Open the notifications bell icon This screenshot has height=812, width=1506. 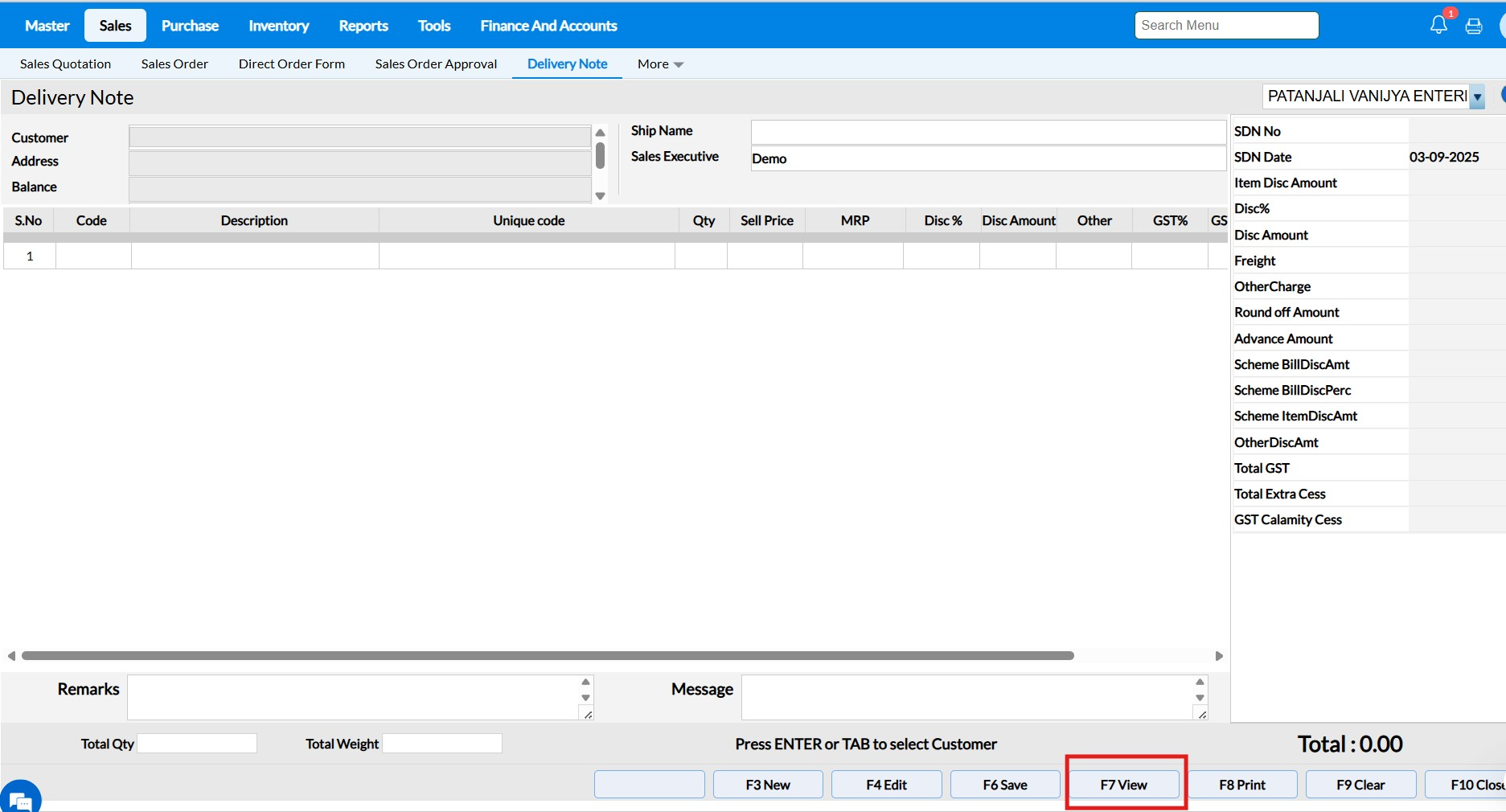coord(1438,26)
